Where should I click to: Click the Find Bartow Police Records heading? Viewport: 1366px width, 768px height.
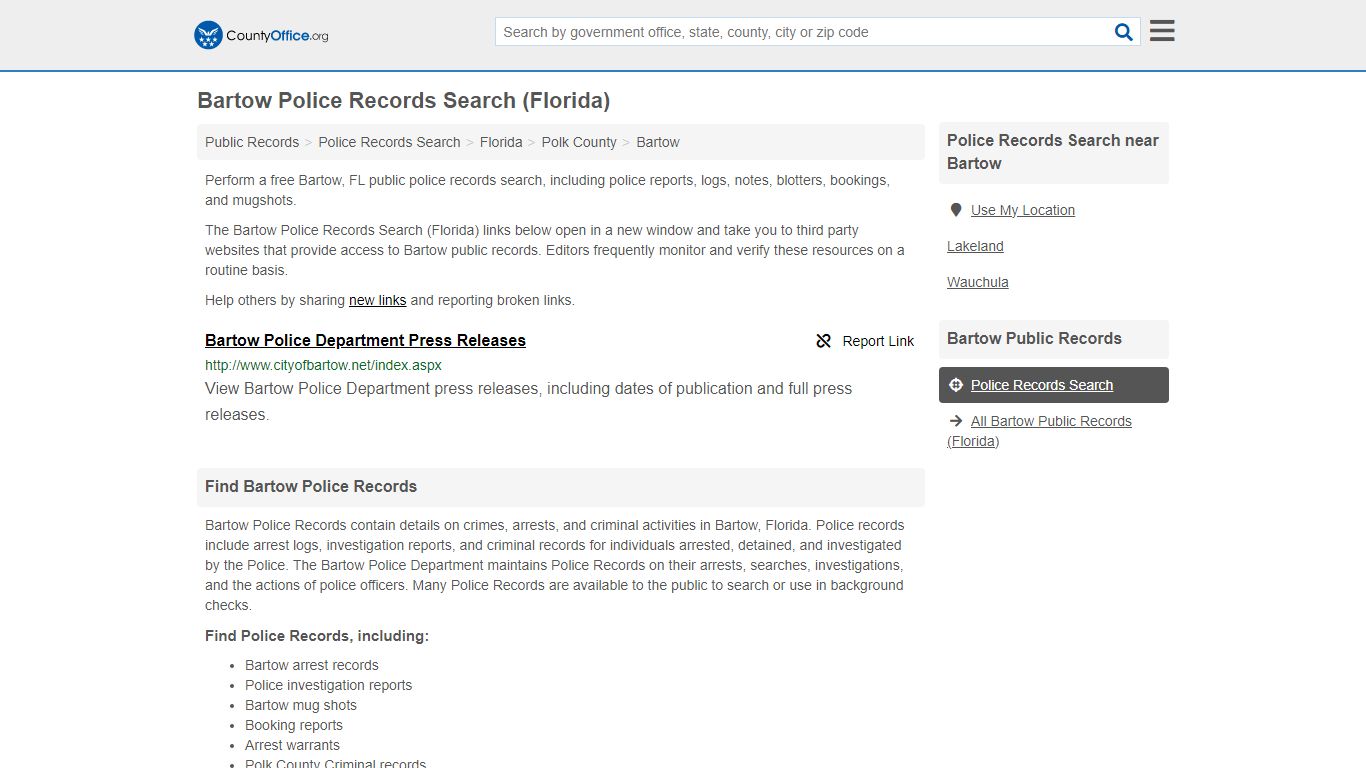pyautogui.click(x=311, y=486)
